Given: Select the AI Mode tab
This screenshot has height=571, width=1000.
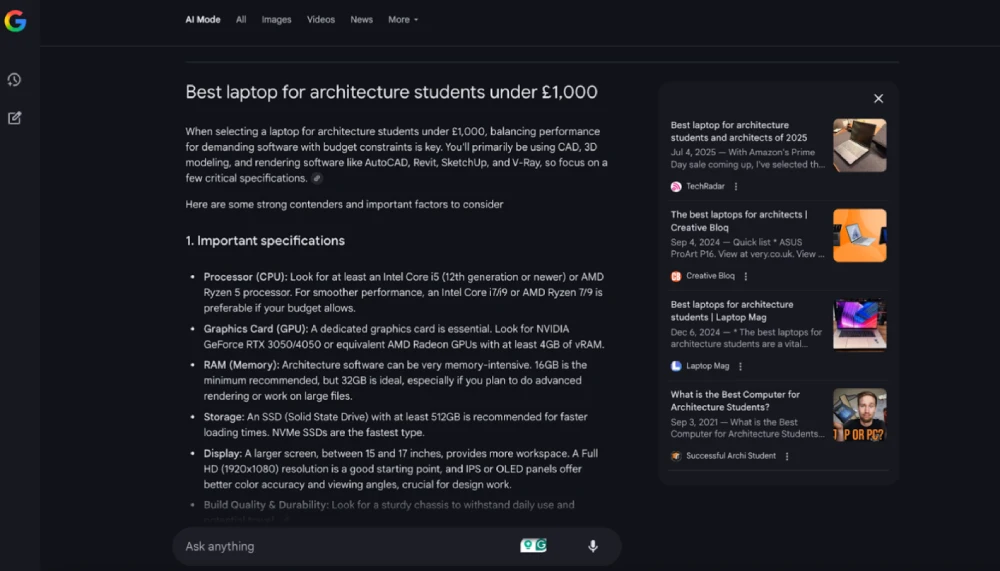Looking at the screenshot, I should click(x=203, y=20).
